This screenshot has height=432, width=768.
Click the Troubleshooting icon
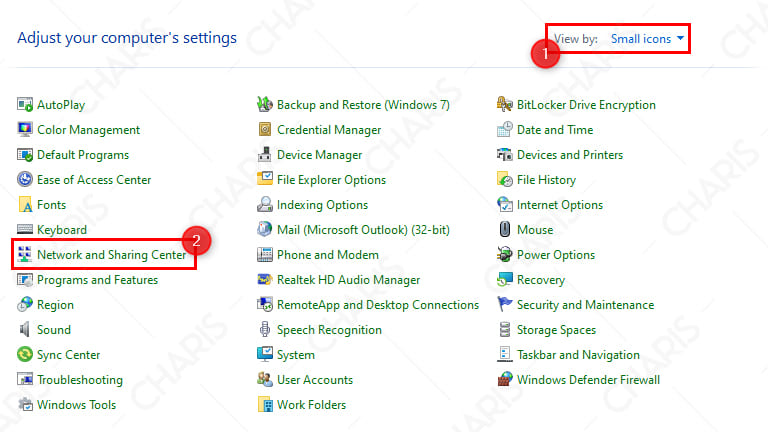point(25,379)
